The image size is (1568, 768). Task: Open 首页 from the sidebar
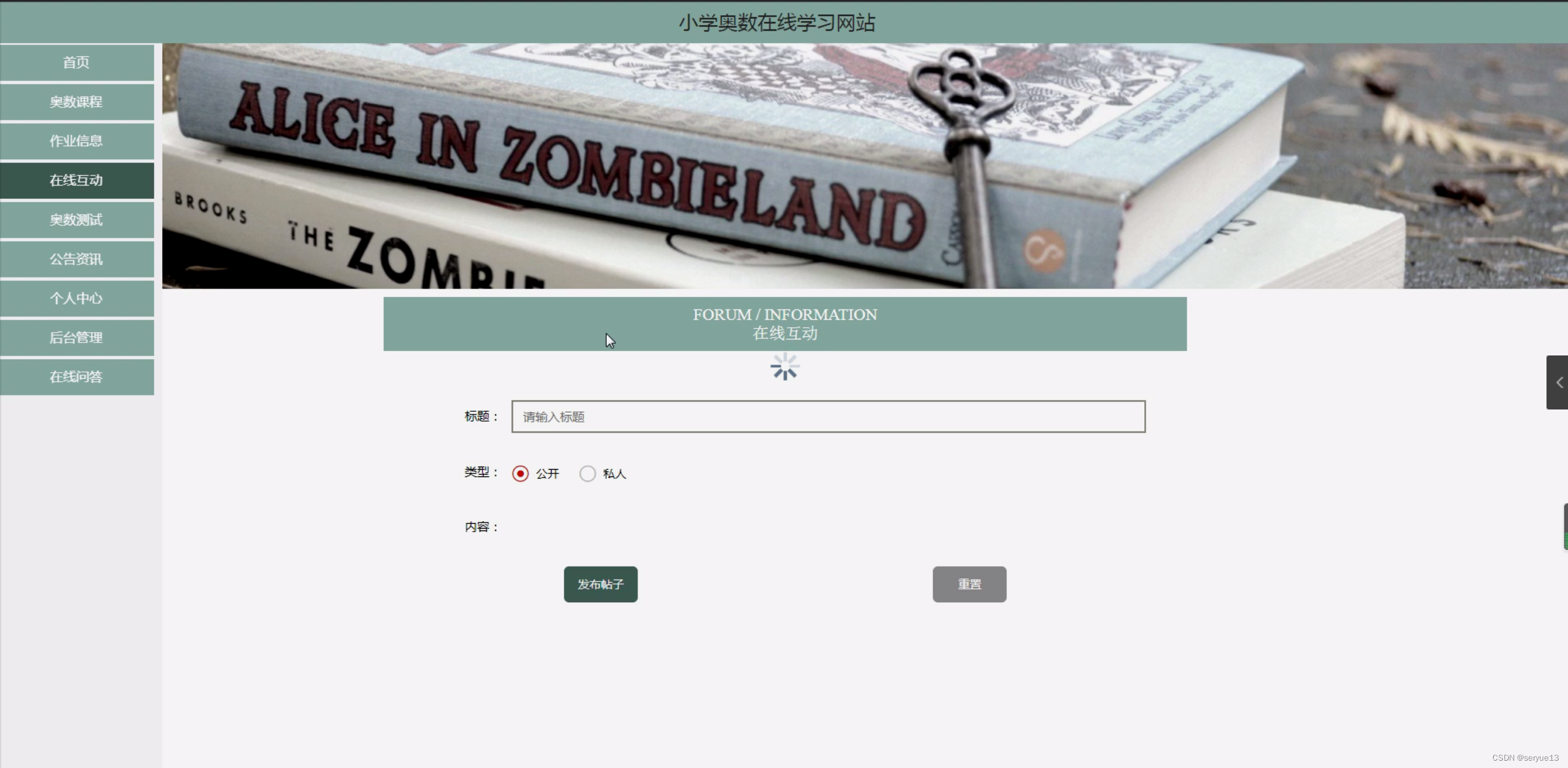coord(77,63)
